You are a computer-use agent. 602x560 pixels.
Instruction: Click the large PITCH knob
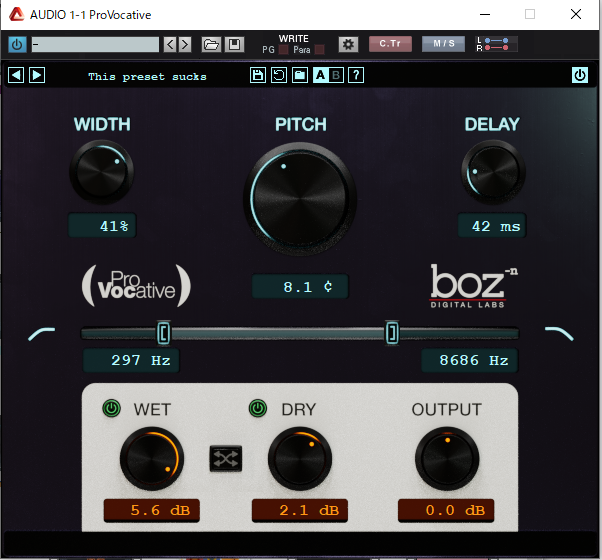300,199
